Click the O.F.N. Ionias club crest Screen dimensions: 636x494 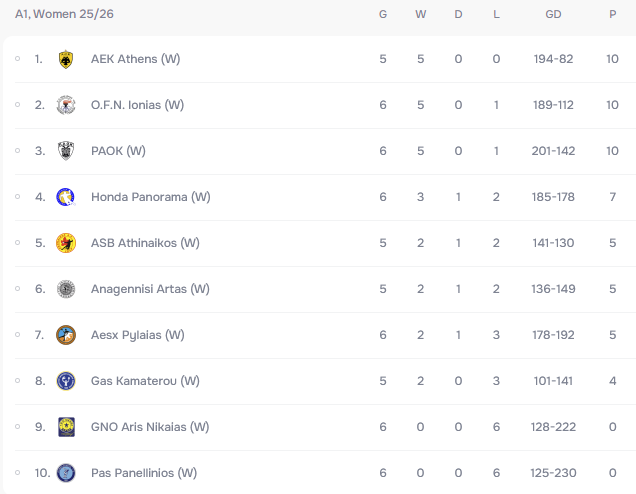(x=66, y=105)
